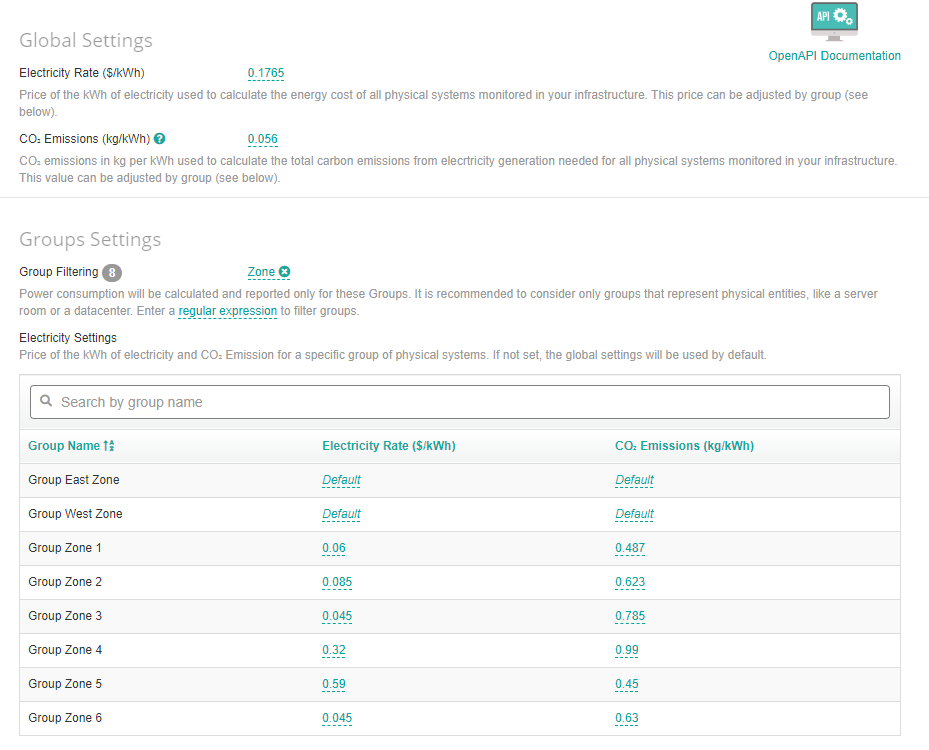This screenshot has width=929, height=750.
Task: Click the group count badge showing 8
Action: (111, 272)
